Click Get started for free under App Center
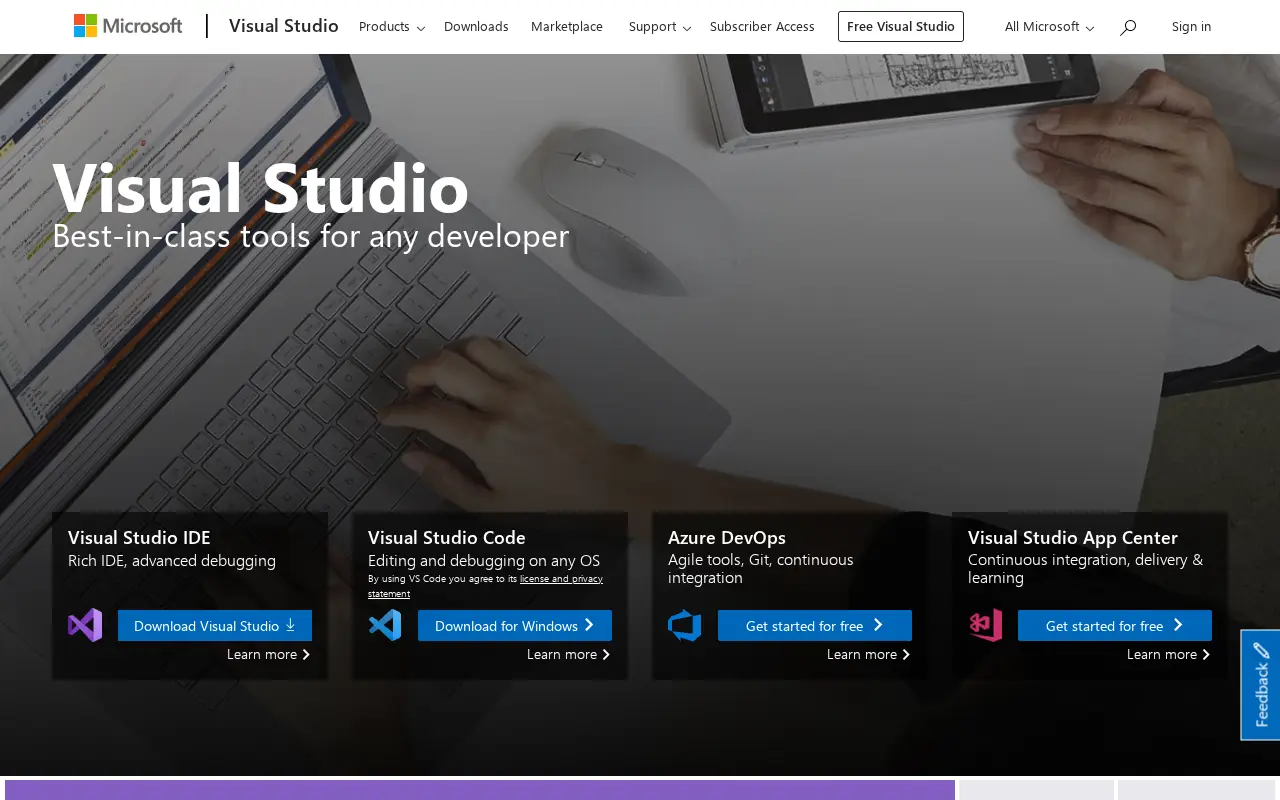Screen dimensions: 1280x800 point(1115,626)
